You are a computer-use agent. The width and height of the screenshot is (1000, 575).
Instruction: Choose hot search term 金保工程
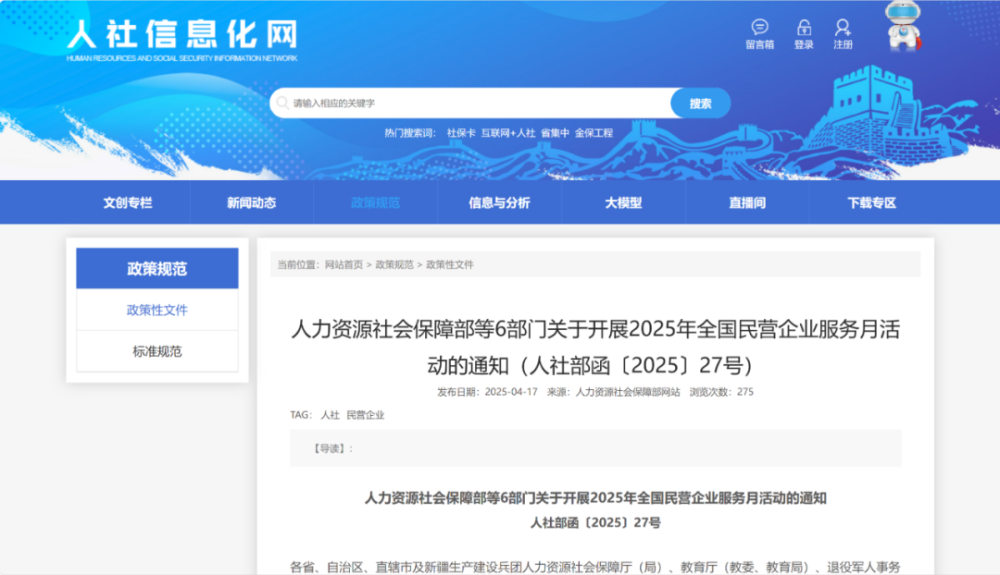point(594,133)
